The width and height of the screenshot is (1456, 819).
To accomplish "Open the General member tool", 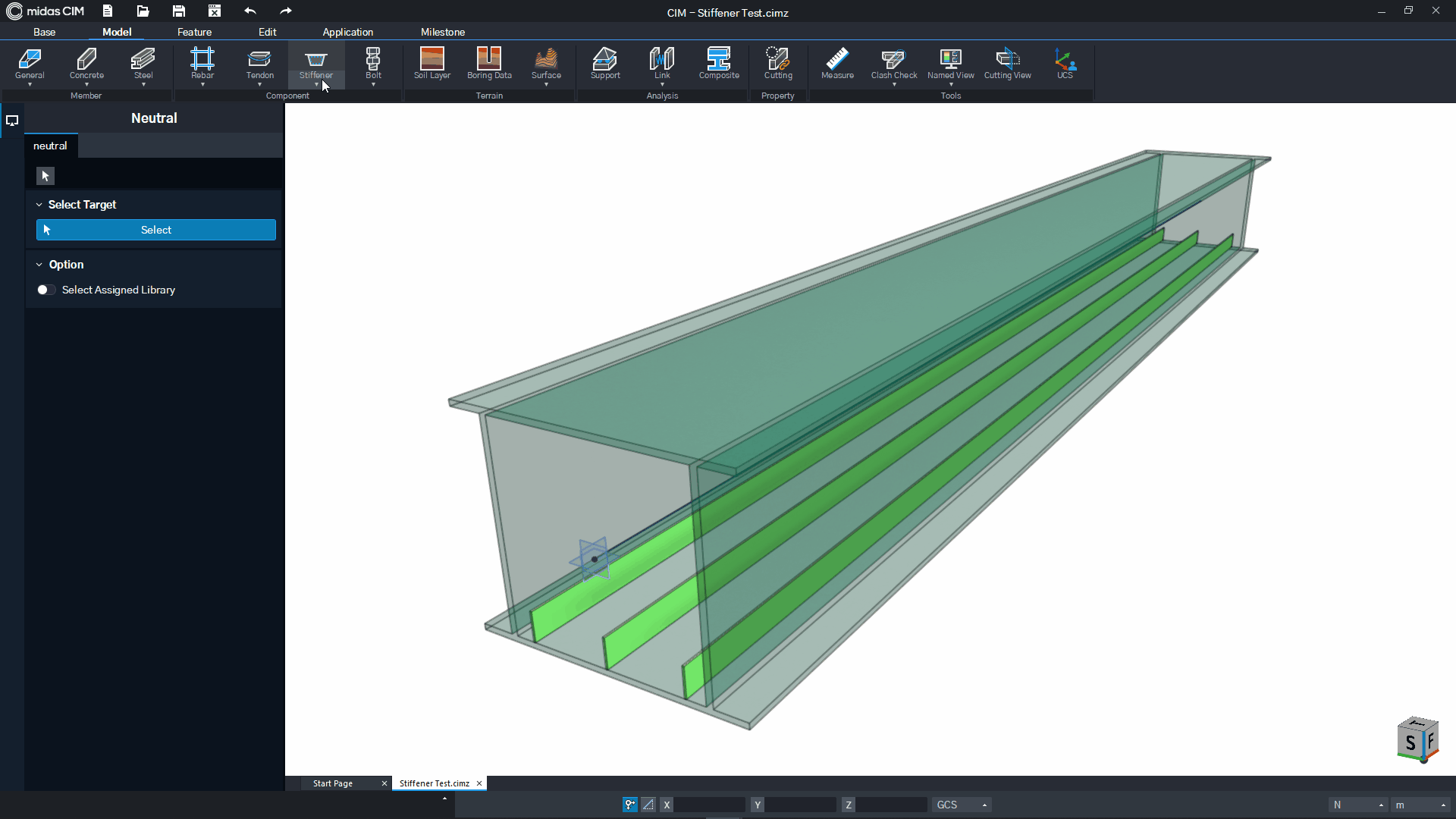I will click(30, 64).
